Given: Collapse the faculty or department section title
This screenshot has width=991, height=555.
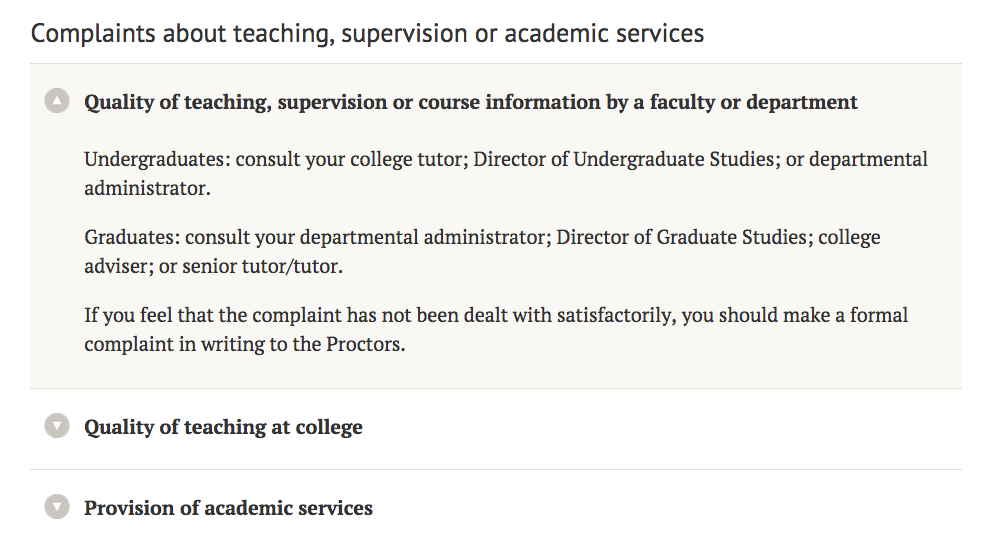Looking at the screenshot, I should point(470,102).
